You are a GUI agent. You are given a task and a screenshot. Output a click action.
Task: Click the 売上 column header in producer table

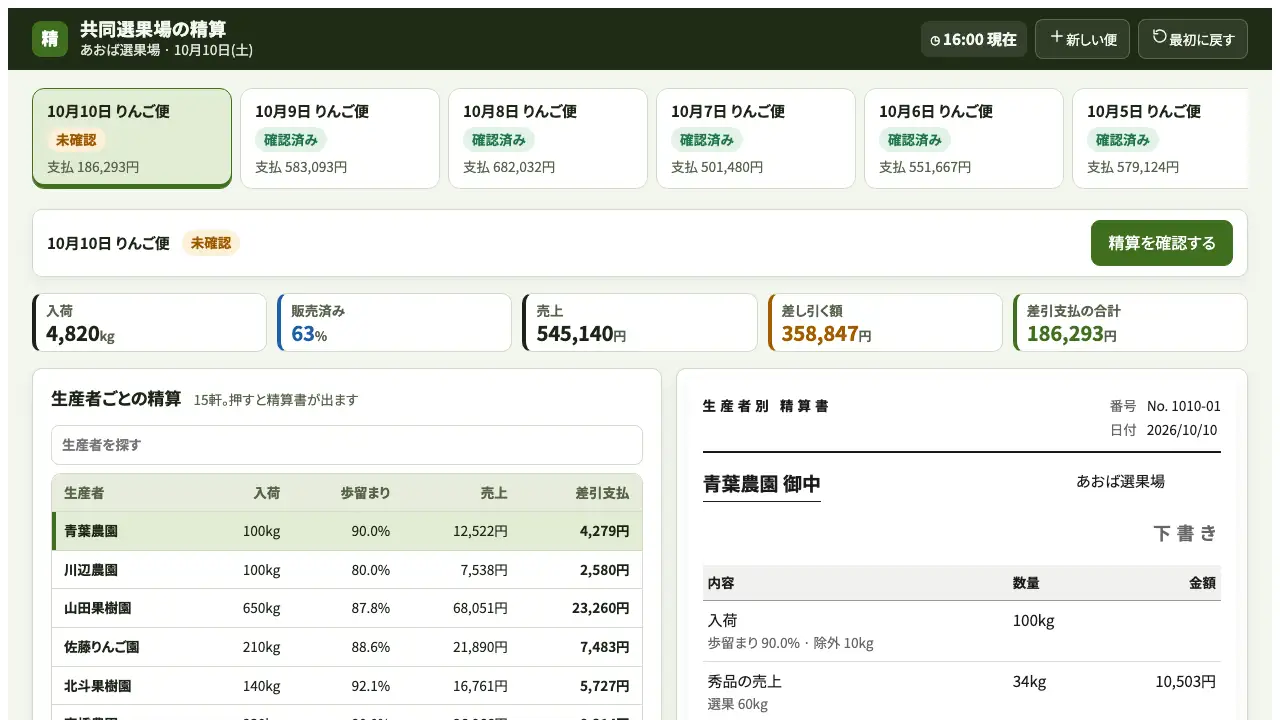[x=494, y=493]
